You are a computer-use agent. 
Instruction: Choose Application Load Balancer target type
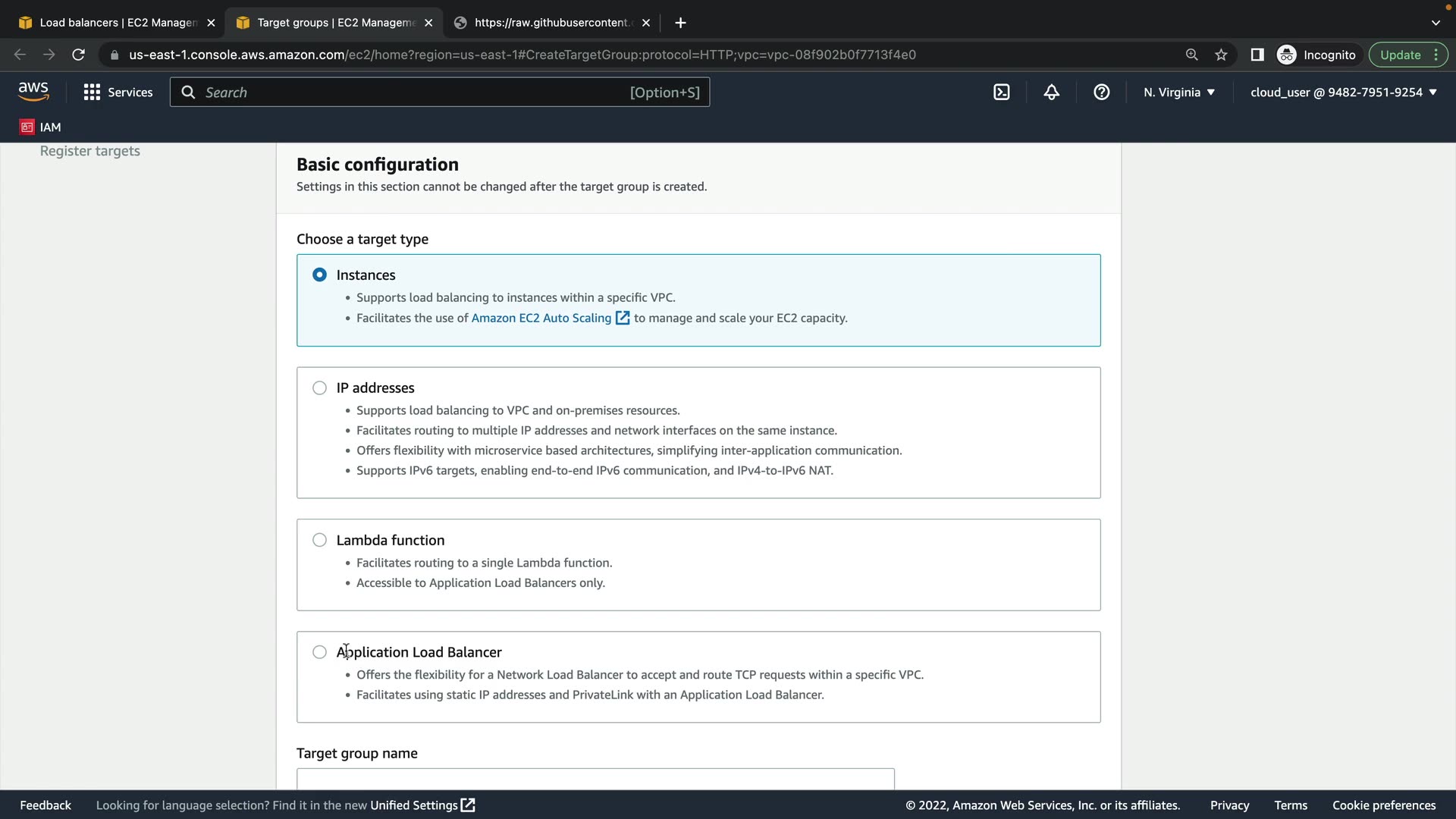pyautogui.click(x=320, y=652)
